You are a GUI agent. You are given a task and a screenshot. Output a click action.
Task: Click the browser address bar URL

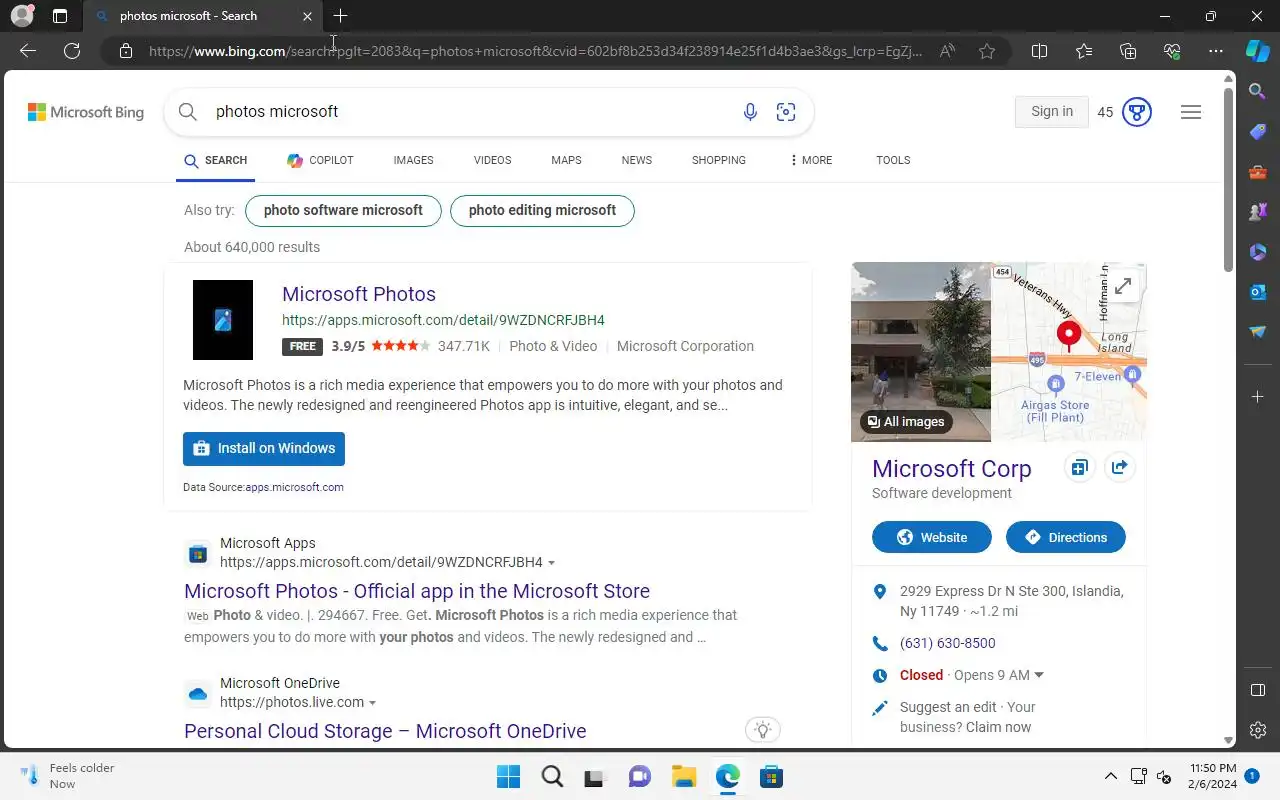[535, 51]
